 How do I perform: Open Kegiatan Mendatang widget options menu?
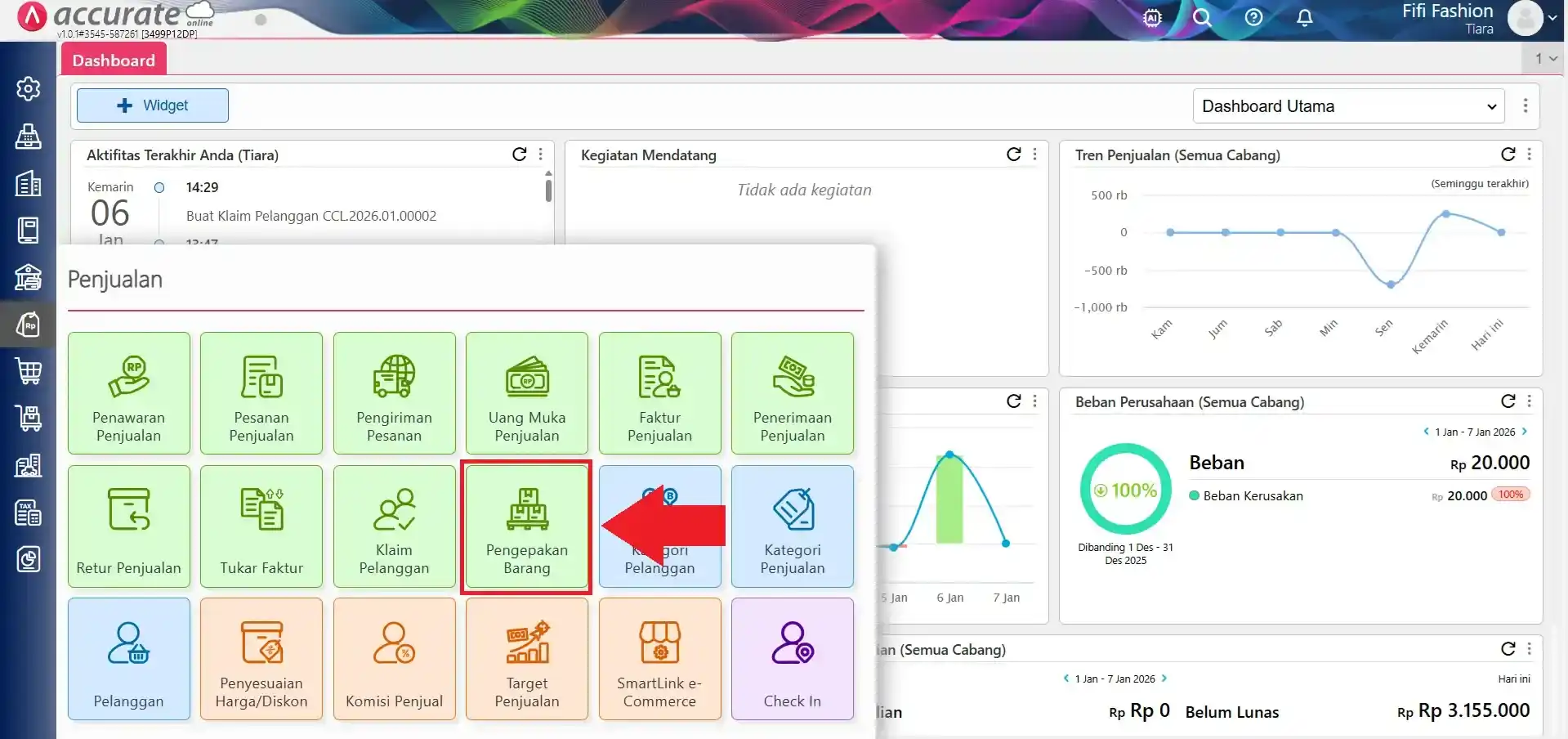pyautogui.click(x=1035, y=155)
